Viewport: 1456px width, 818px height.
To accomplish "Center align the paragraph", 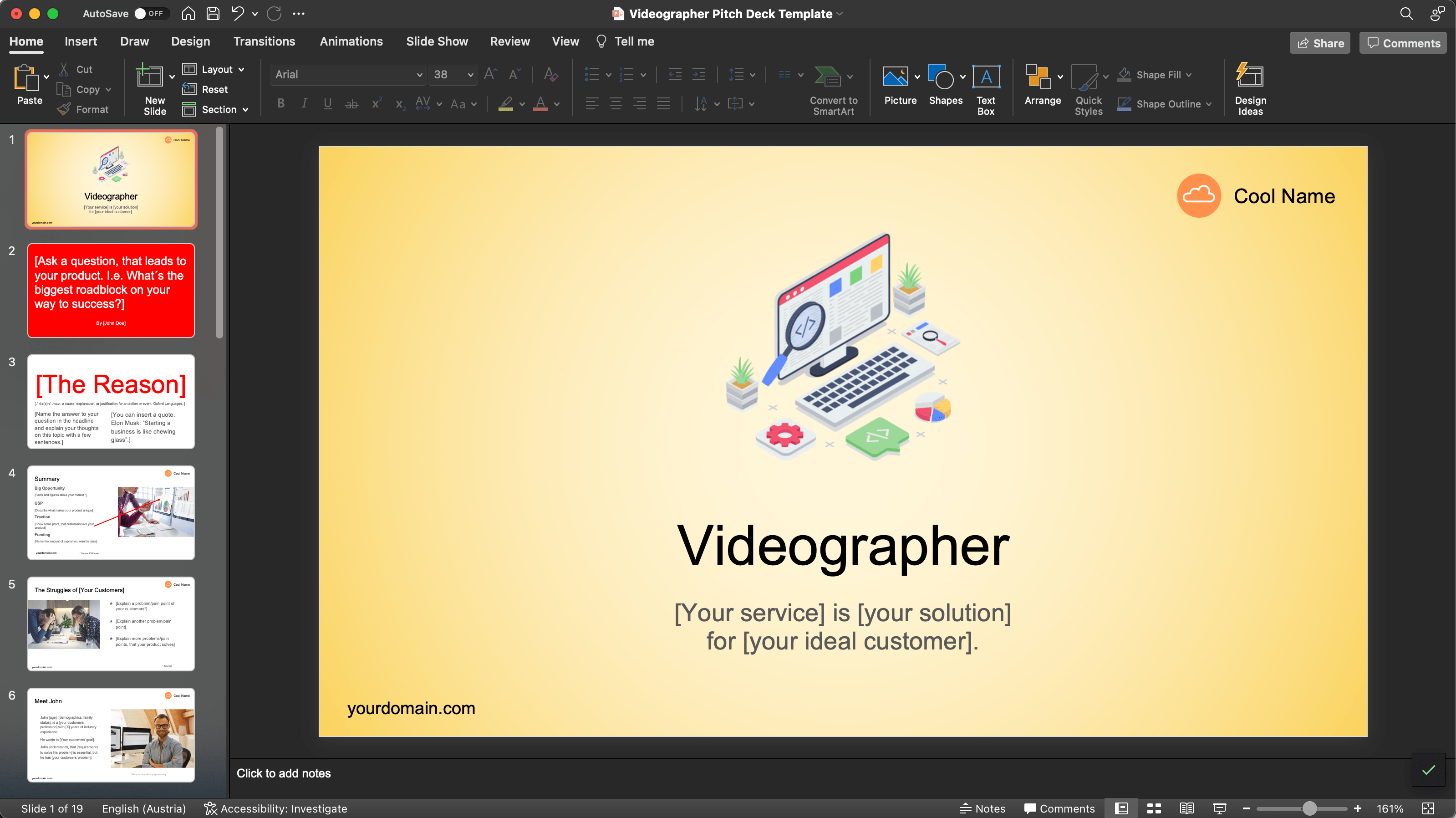I will point(616,103).
